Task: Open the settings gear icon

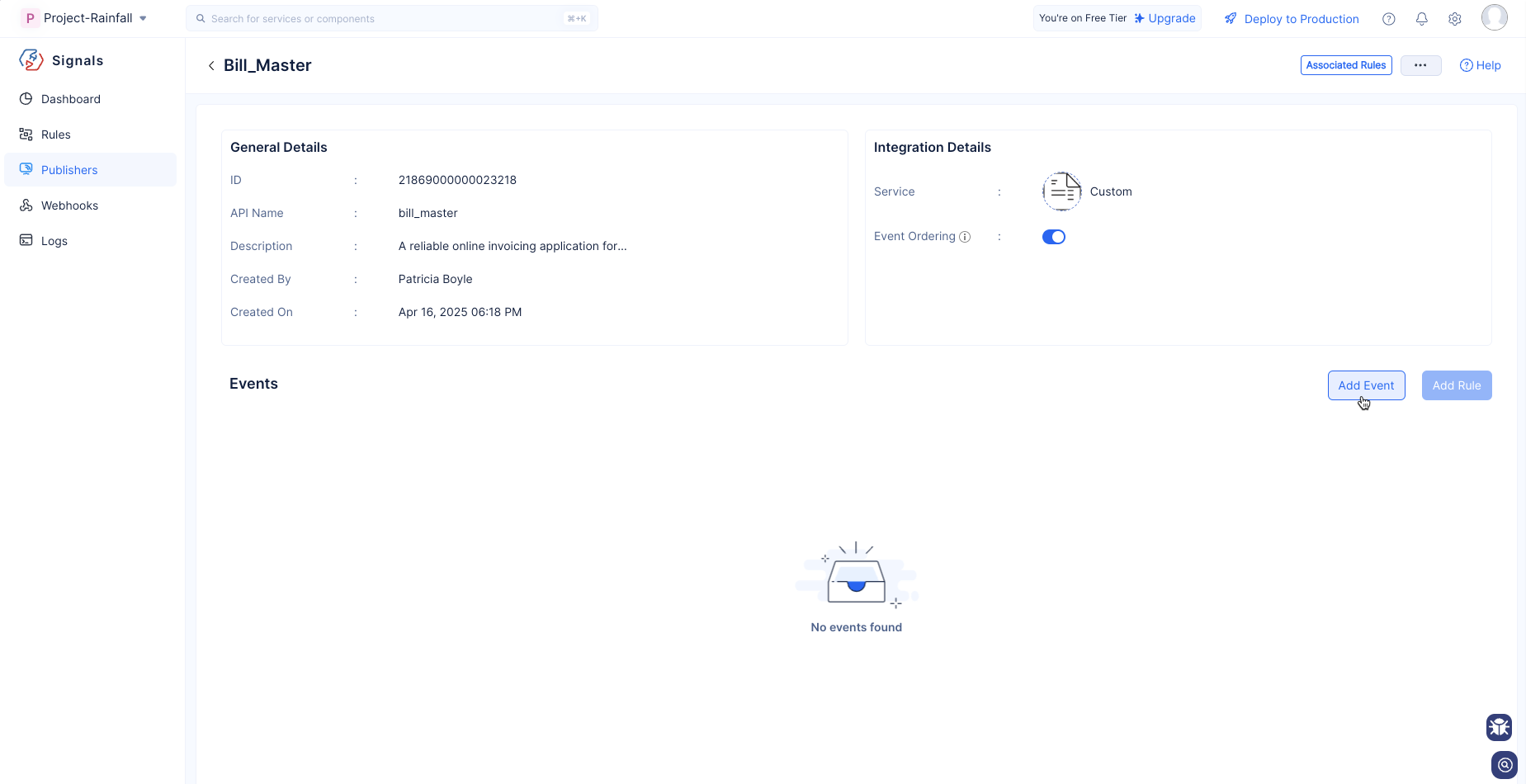Action: (1455, 19)
